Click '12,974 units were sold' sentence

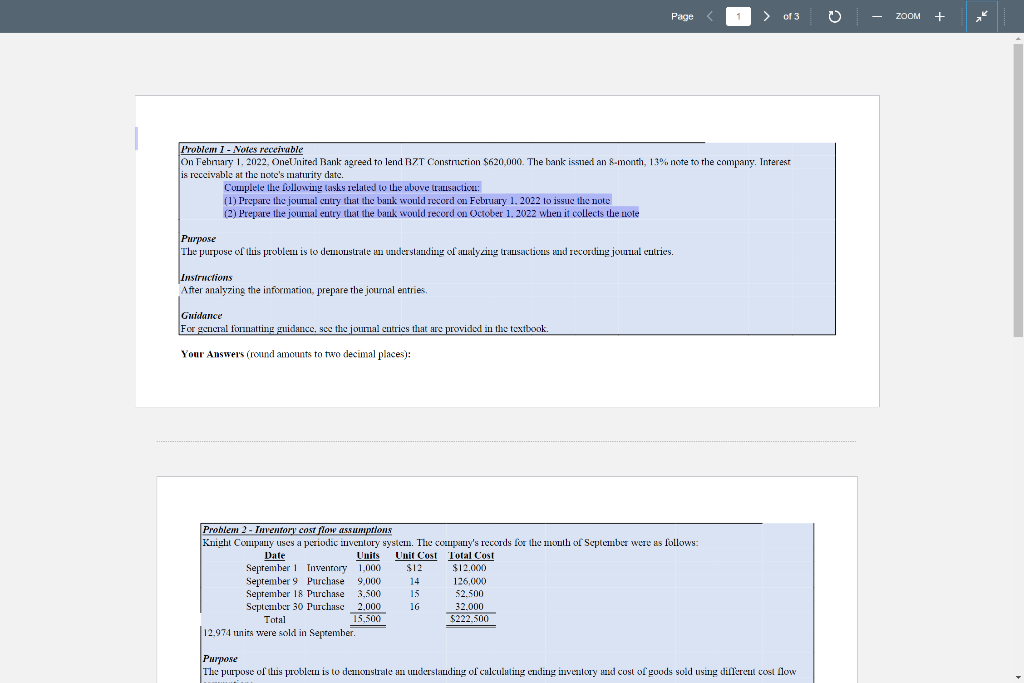280,633
